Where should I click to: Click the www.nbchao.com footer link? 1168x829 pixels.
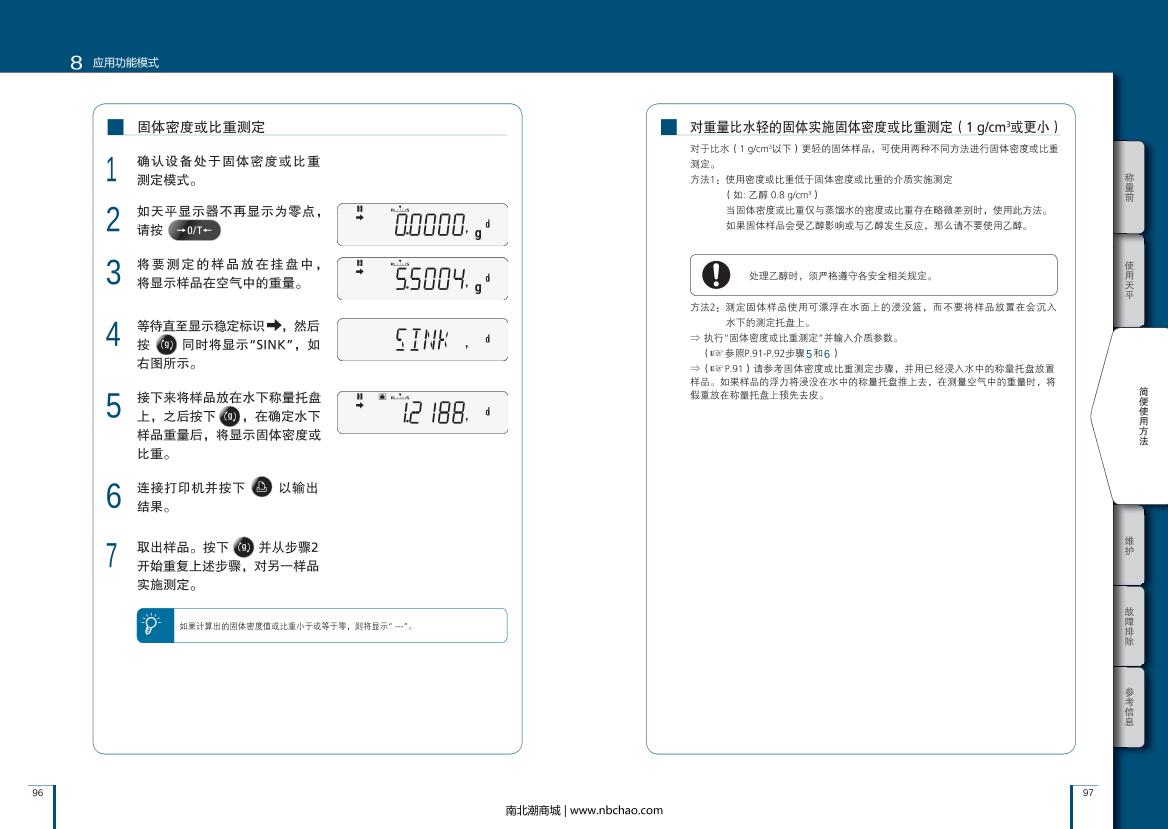616,810
